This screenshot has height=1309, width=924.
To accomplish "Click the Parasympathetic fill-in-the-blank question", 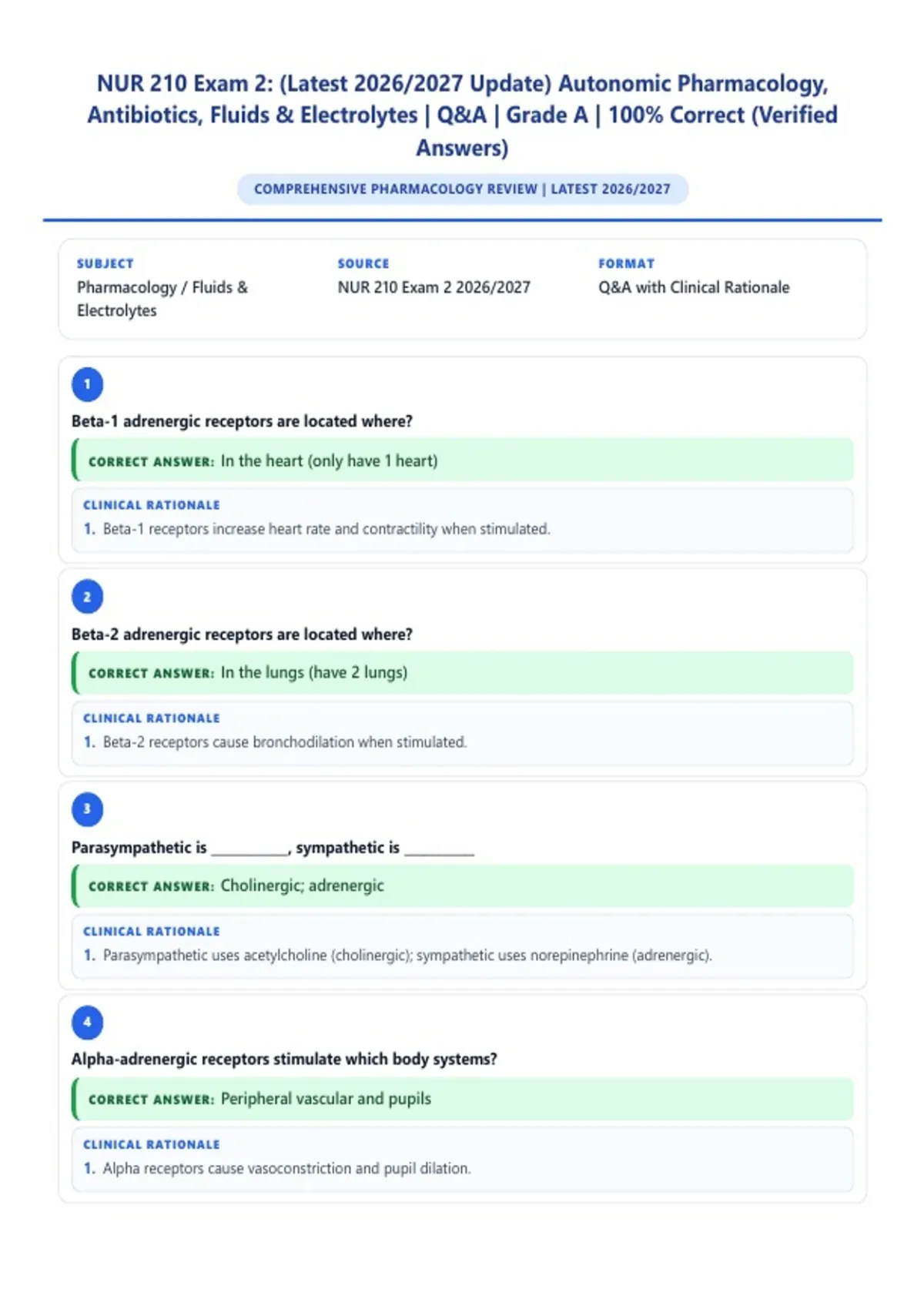I will tap(273, 848).
